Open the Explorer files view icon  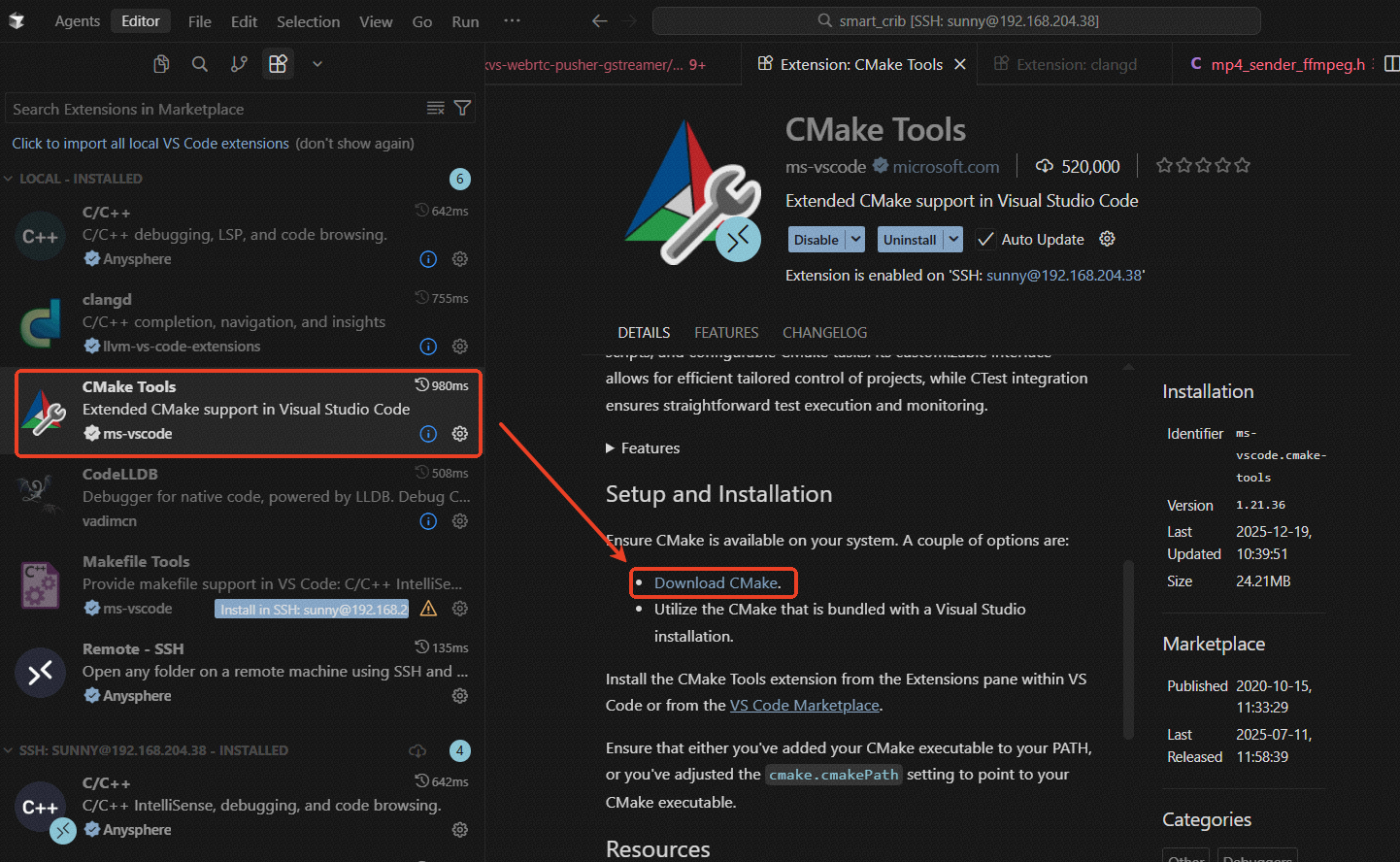[161, 64]
